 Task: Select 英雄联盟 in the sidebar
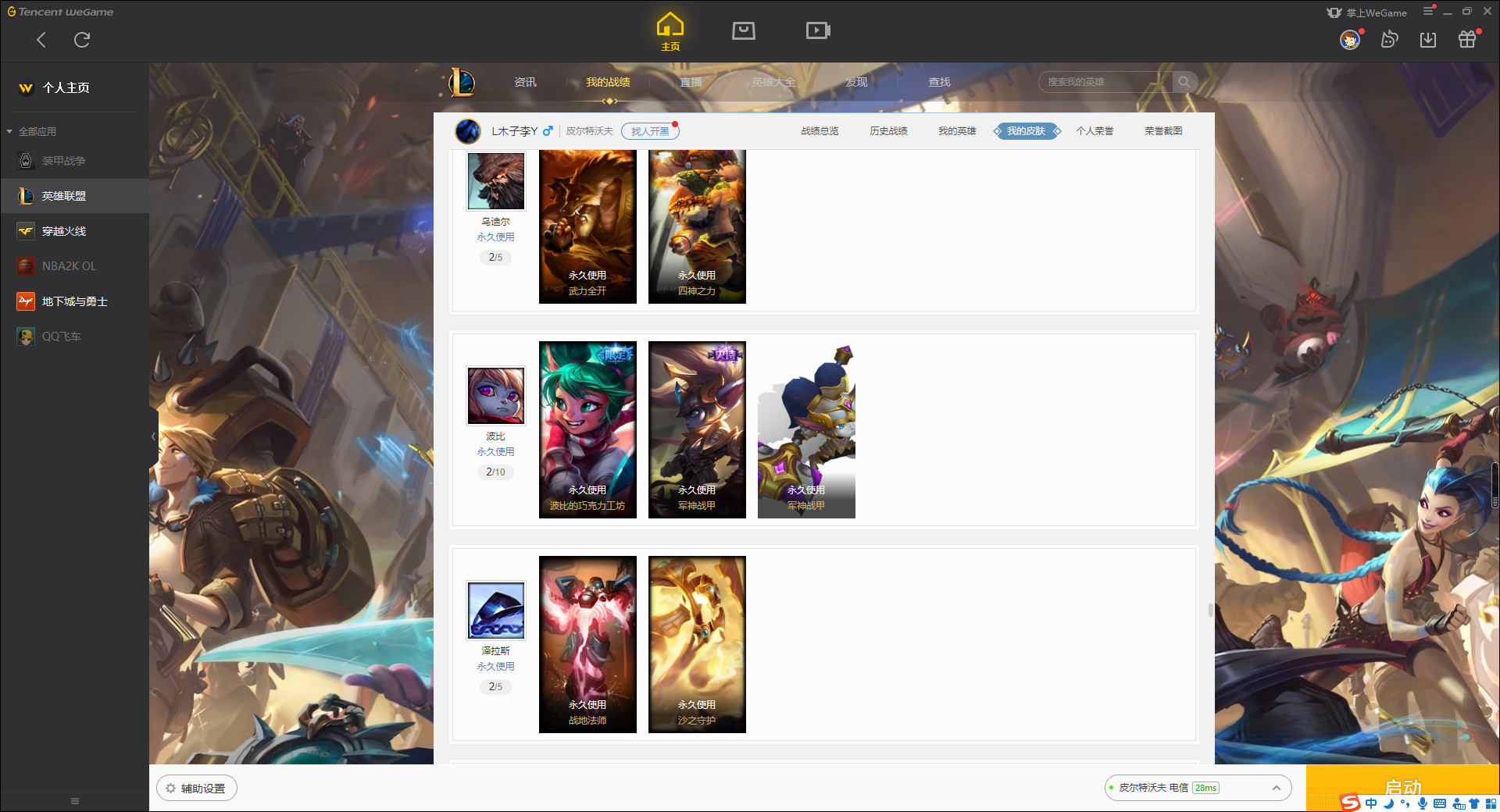74,196
